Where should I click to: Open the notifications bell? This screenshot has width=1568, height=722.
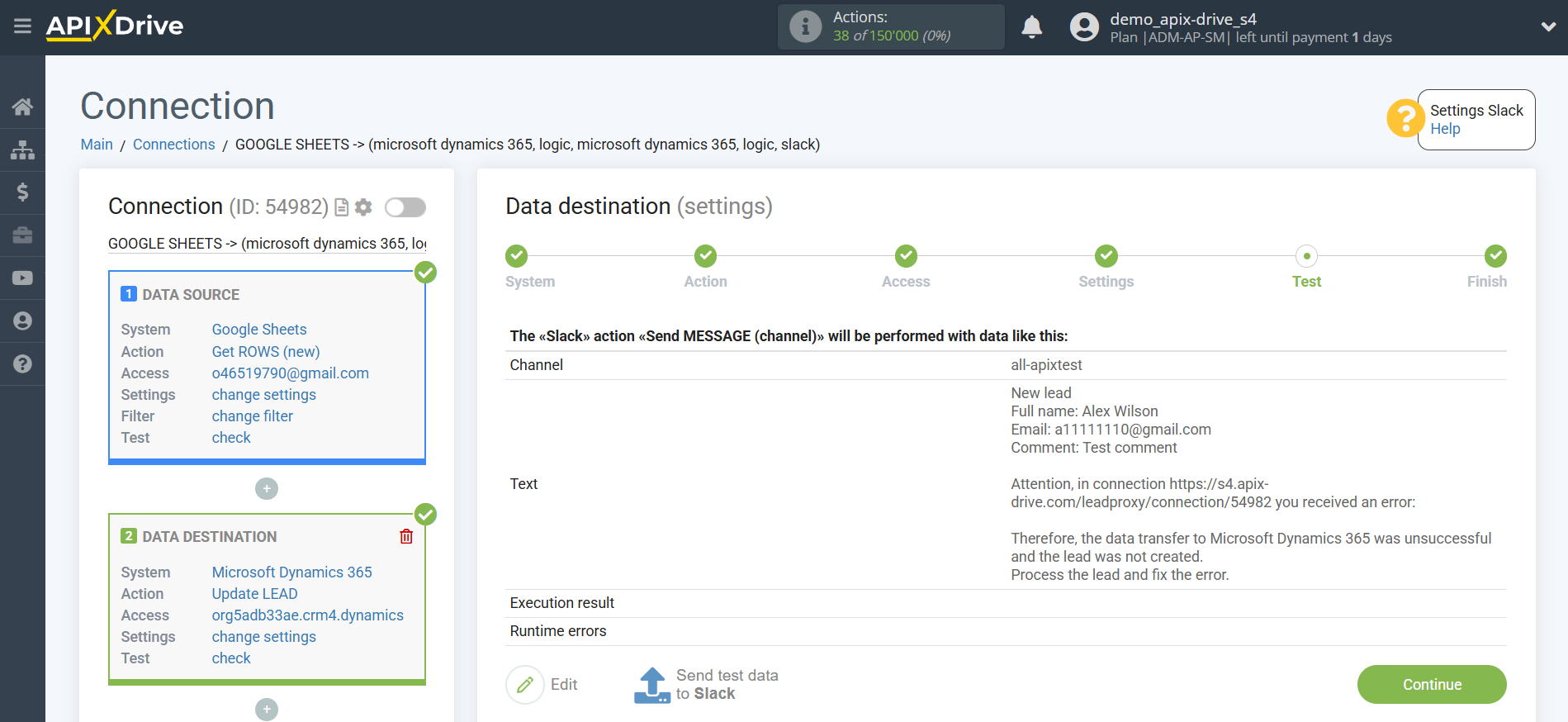point(1032,27)
